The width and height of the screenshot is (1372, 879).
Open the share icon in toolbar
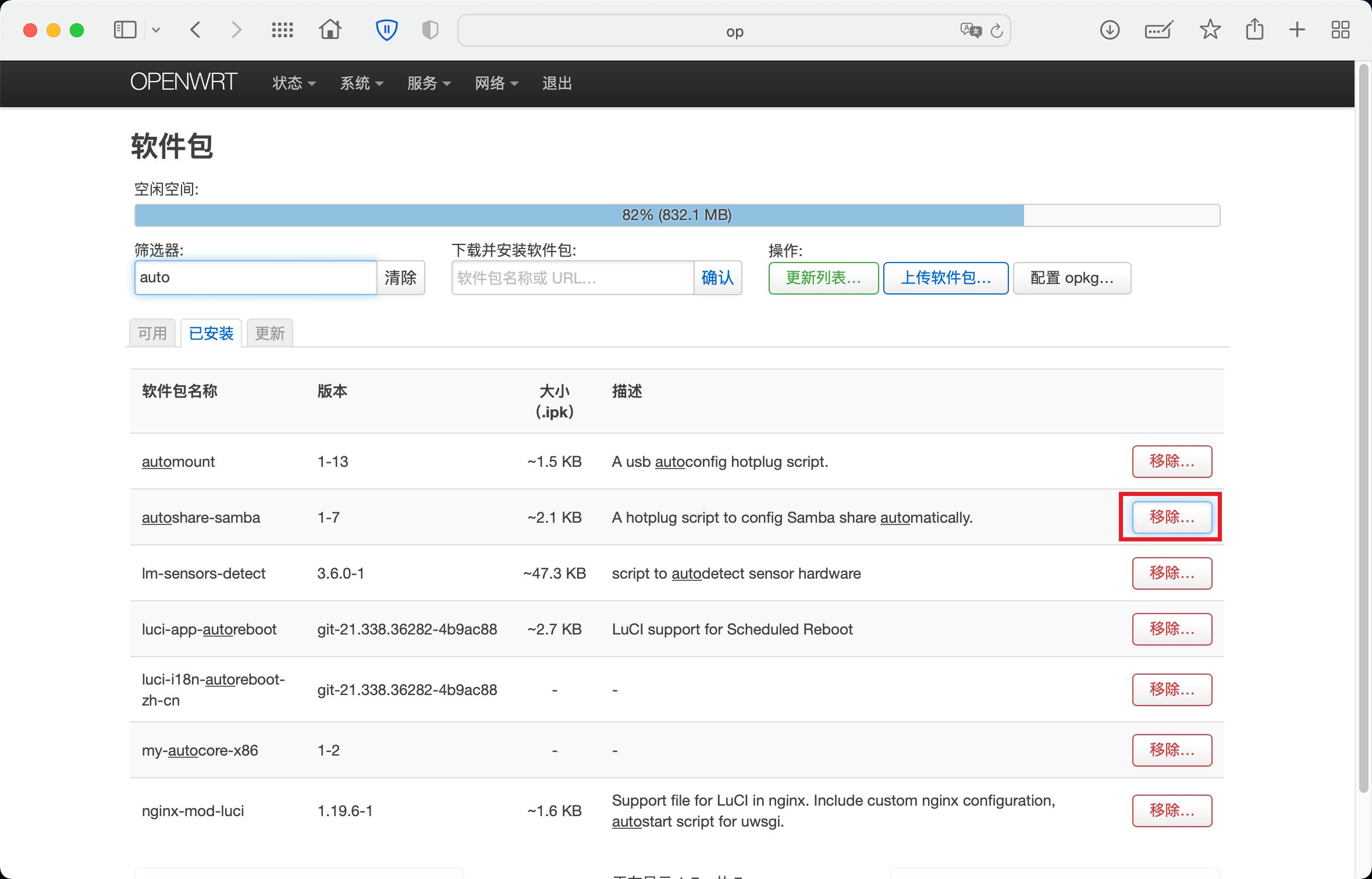pyautogui.click(x=1254, y=29)
